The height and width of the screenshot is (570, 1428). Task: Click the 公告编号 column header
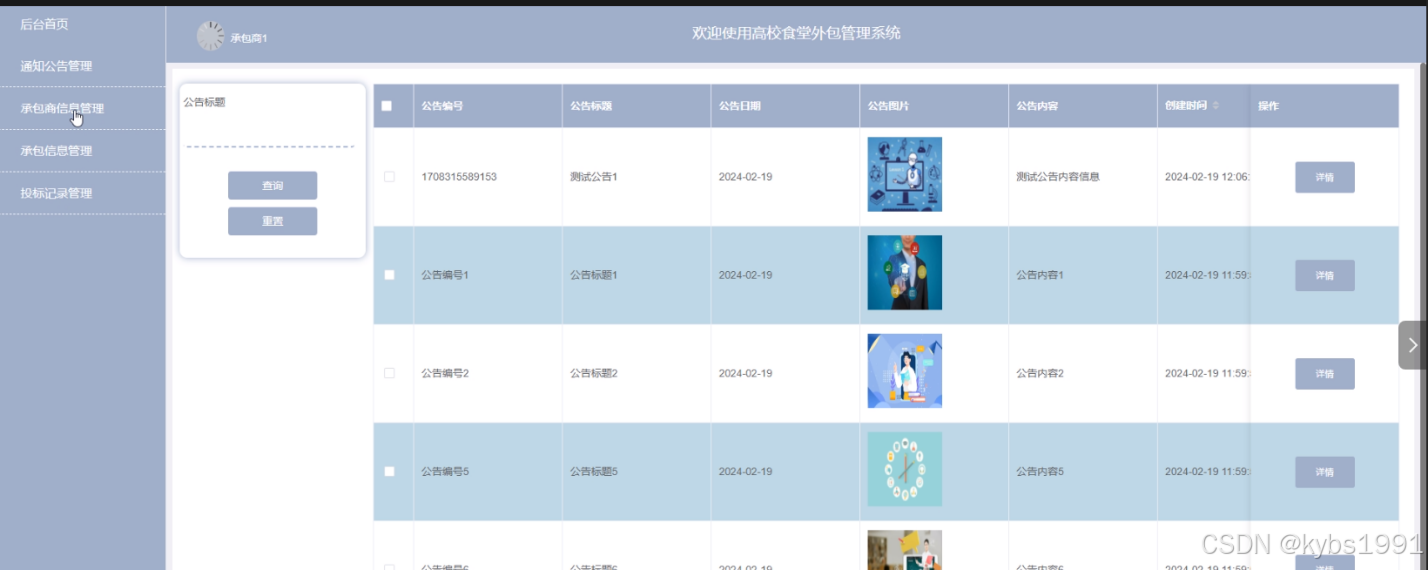point(442,106)
